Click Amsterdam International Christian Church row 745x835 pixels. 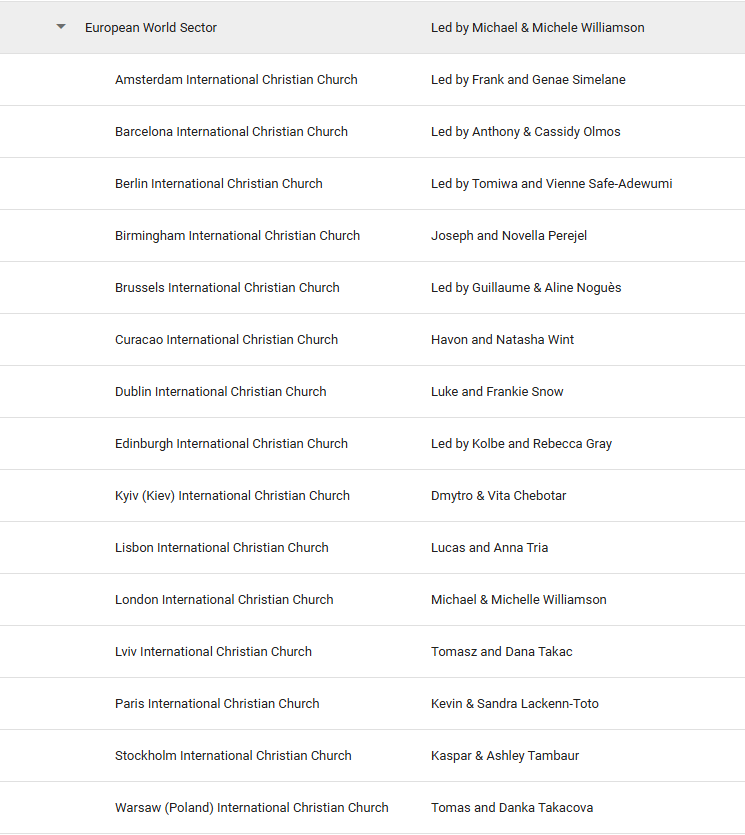[x=236, y=80]
